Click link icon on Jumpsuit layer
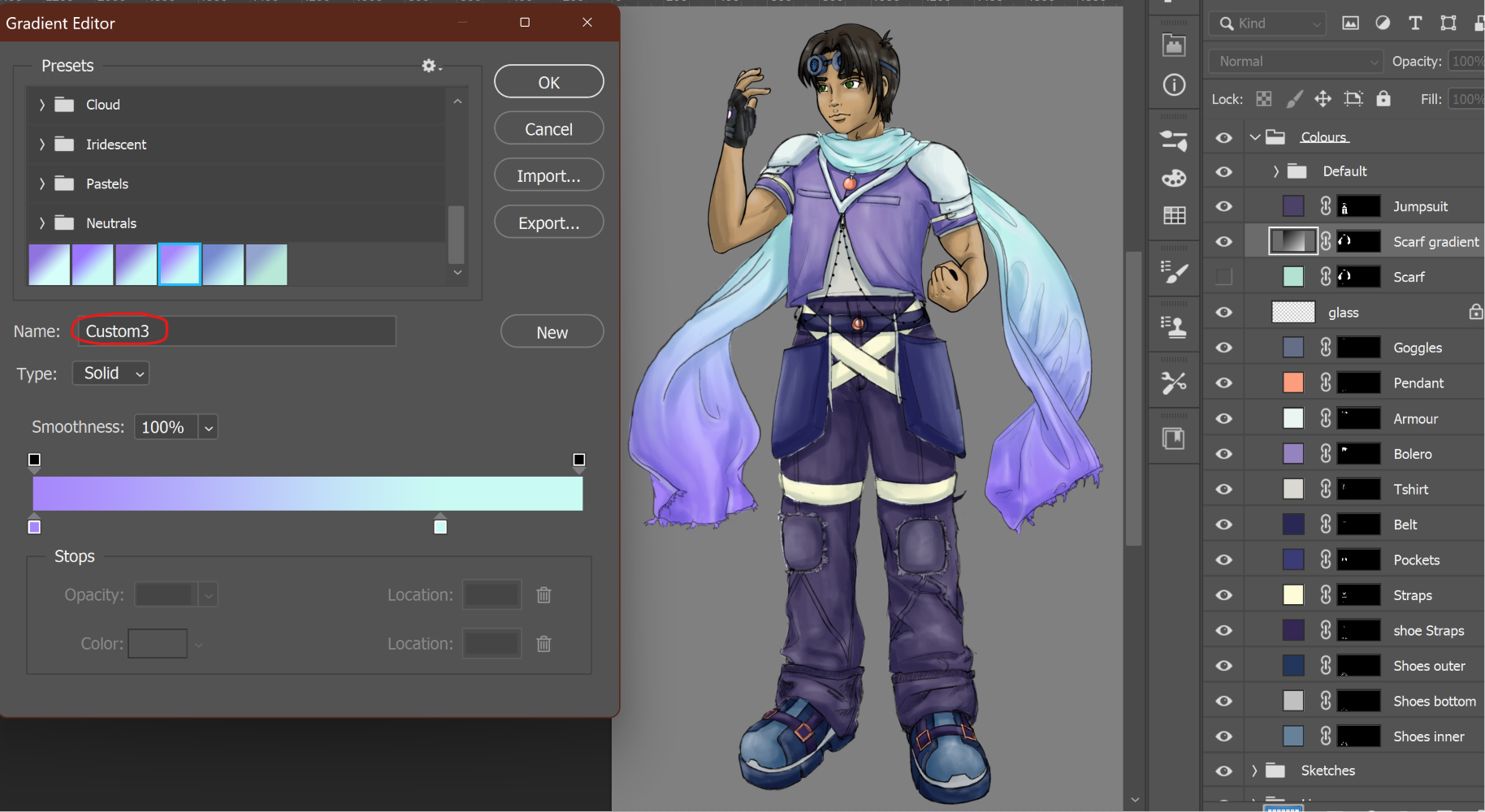 click(1326, 206)
